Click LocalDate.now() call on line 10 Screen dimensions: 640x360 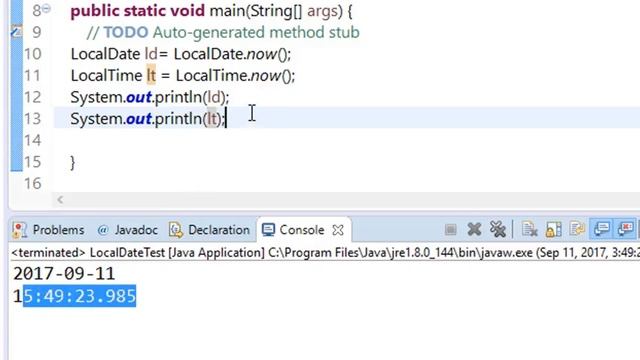[233, 54]
